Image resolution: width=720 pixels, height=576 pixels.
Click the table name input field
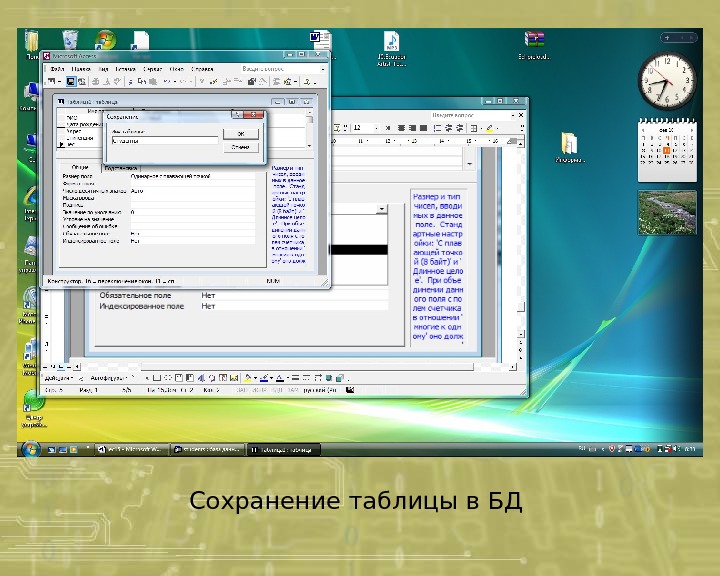(165, 141)
